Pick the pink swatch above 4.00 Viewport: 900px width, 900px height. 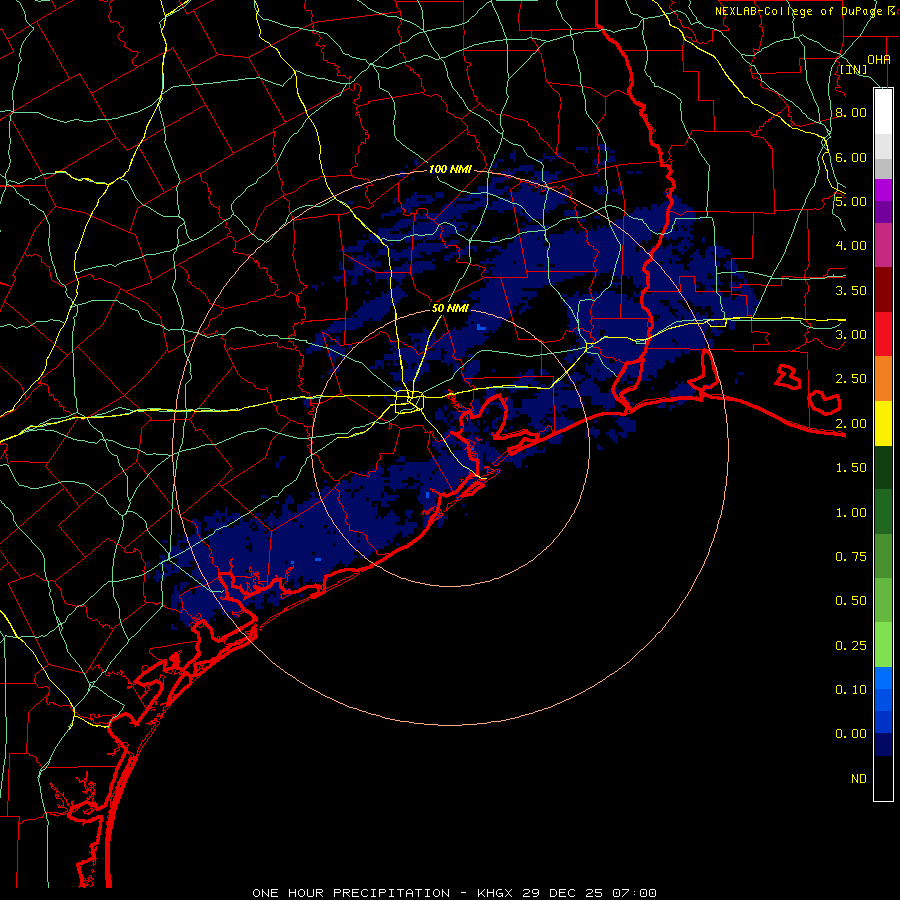pos(883,246)
